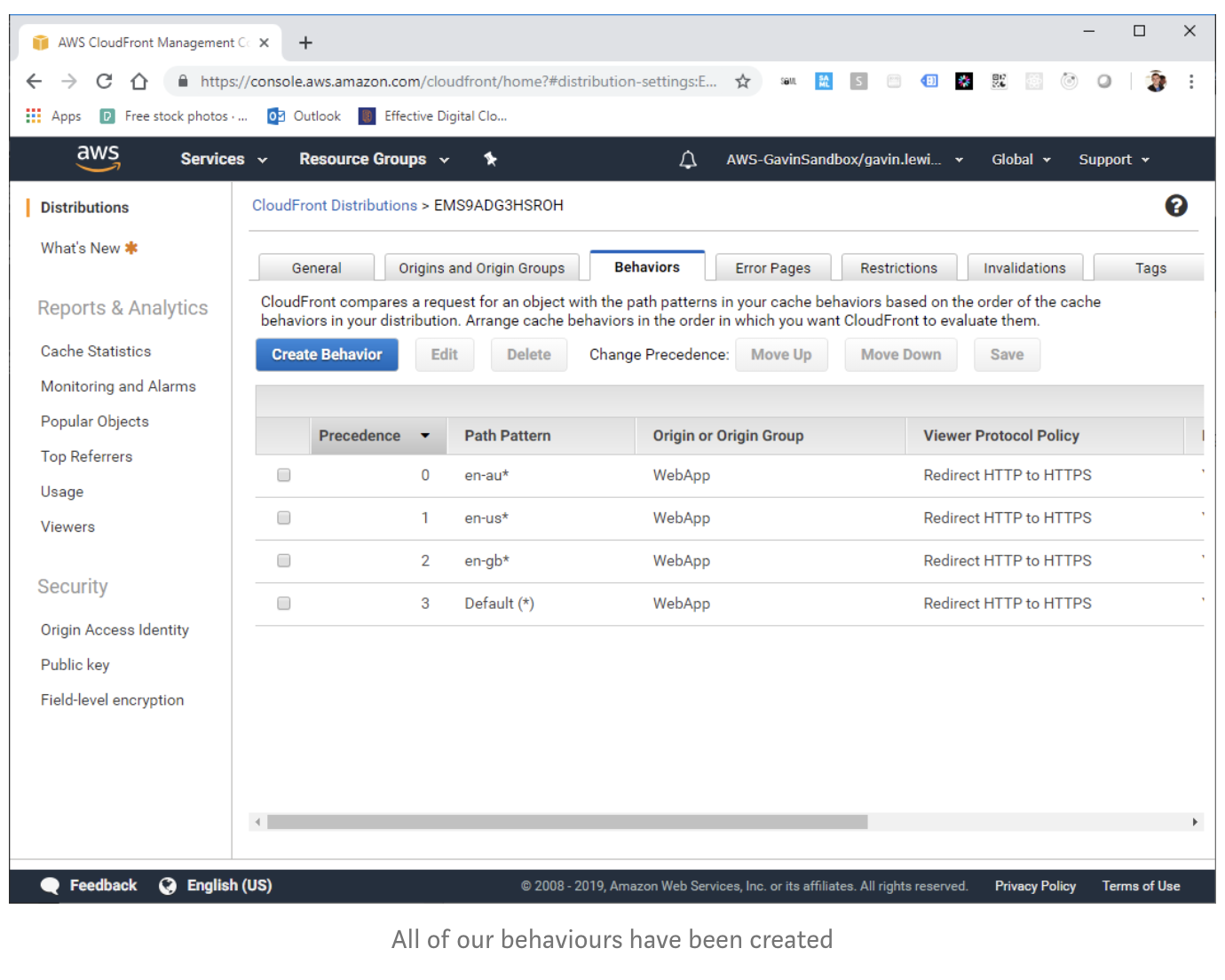Viewport: 1225px width, 980px height.
Task: Open the Outlook bookmark
Action: tap(304, 116)
